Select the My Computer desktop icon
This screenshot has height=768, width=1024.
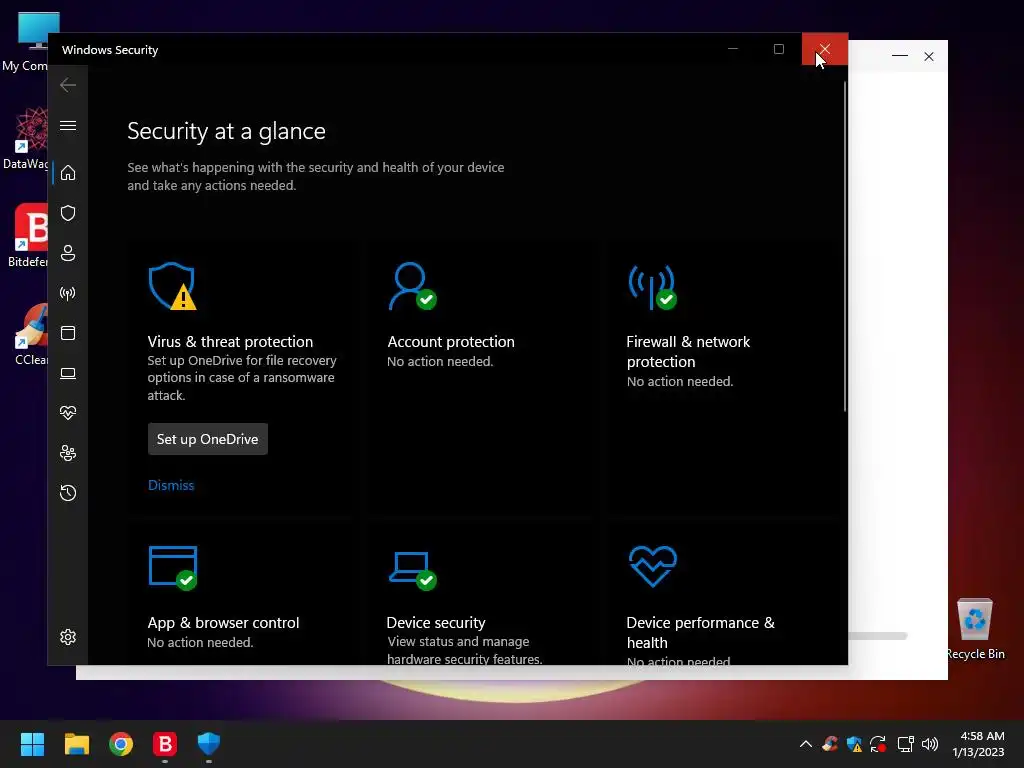coord(26,42)
